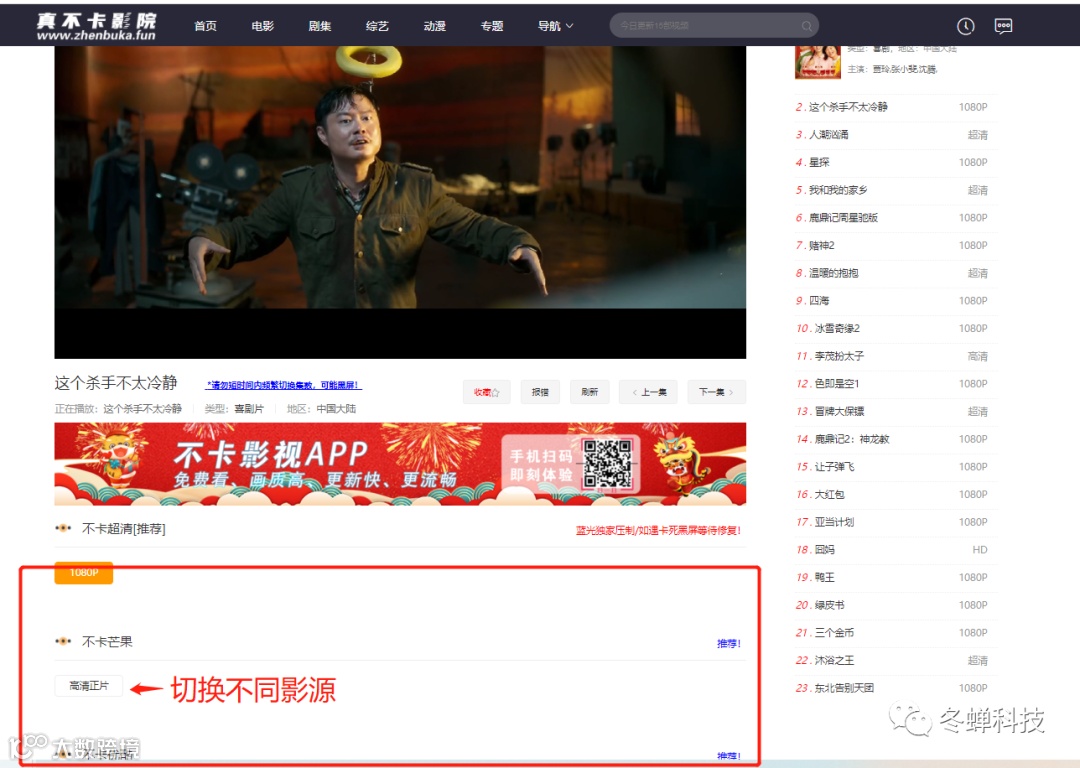Image resolution: width=1080 pixels, height=768 pixels.
Task: Go to 下一集 next episode
Action: tap(716, 392)
